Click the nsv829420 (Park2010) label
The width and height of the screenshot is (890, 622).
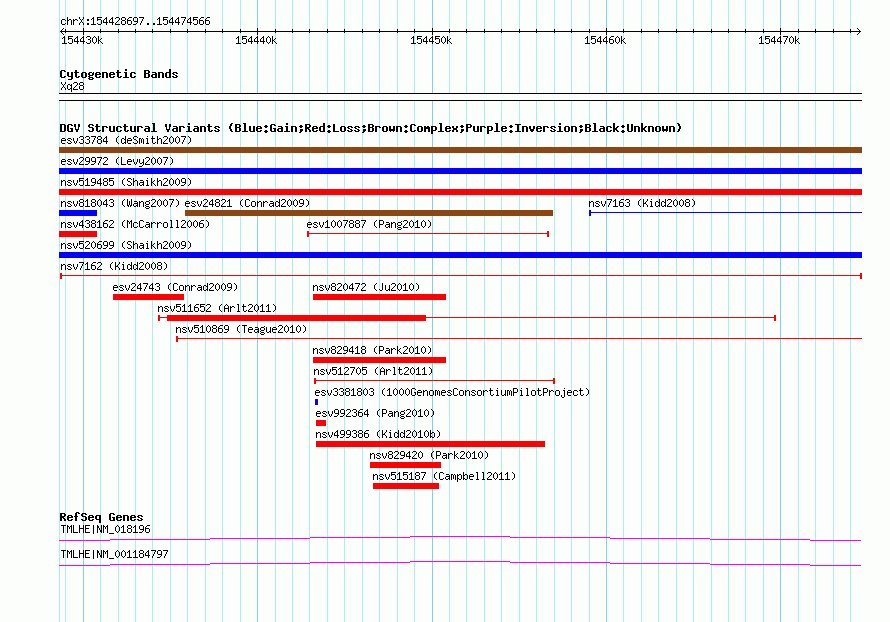click(x=429, y=455)
